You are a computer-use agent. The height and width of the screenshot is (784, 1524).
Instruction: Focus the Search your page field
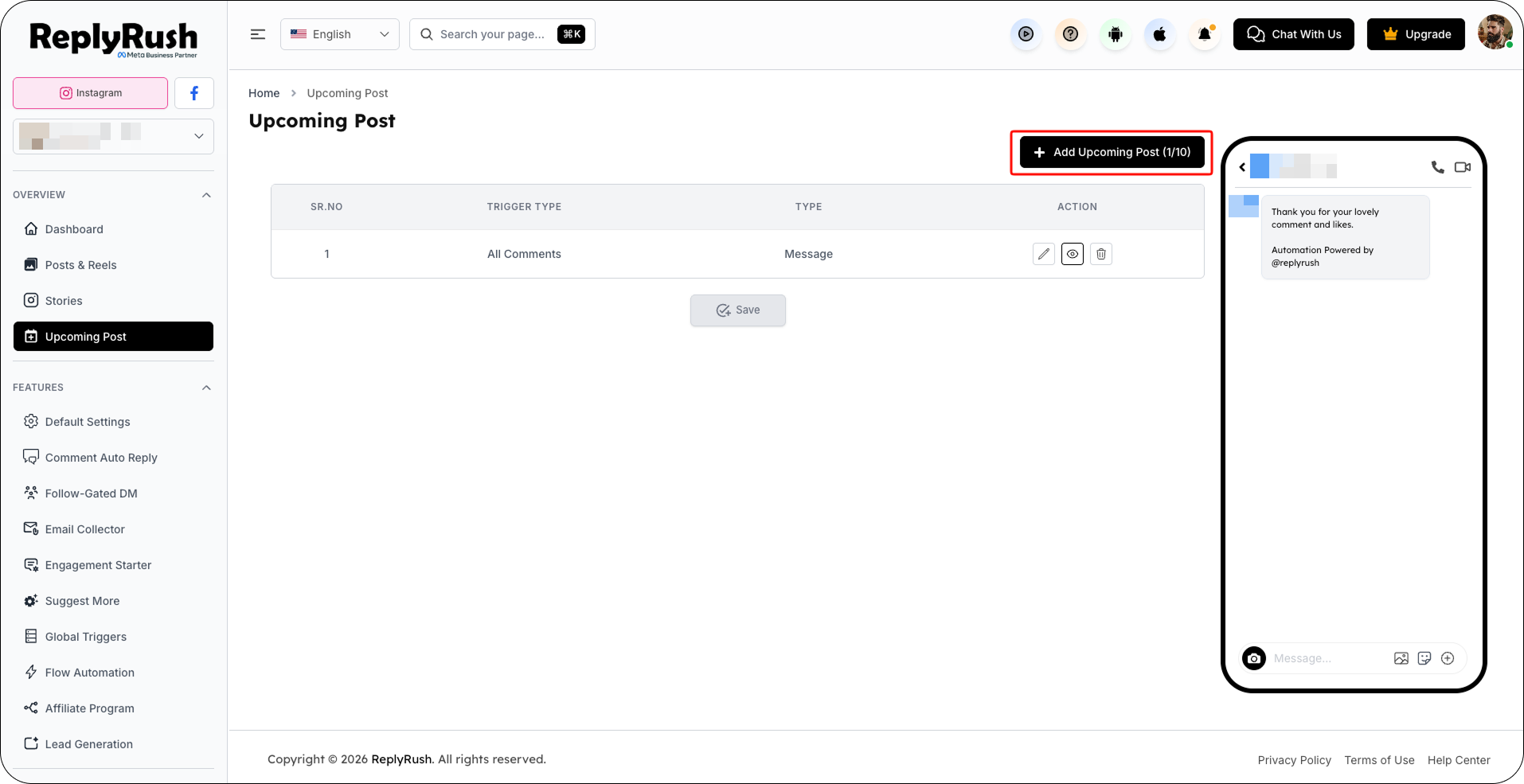pyautogui.click(x=502, y=34)
